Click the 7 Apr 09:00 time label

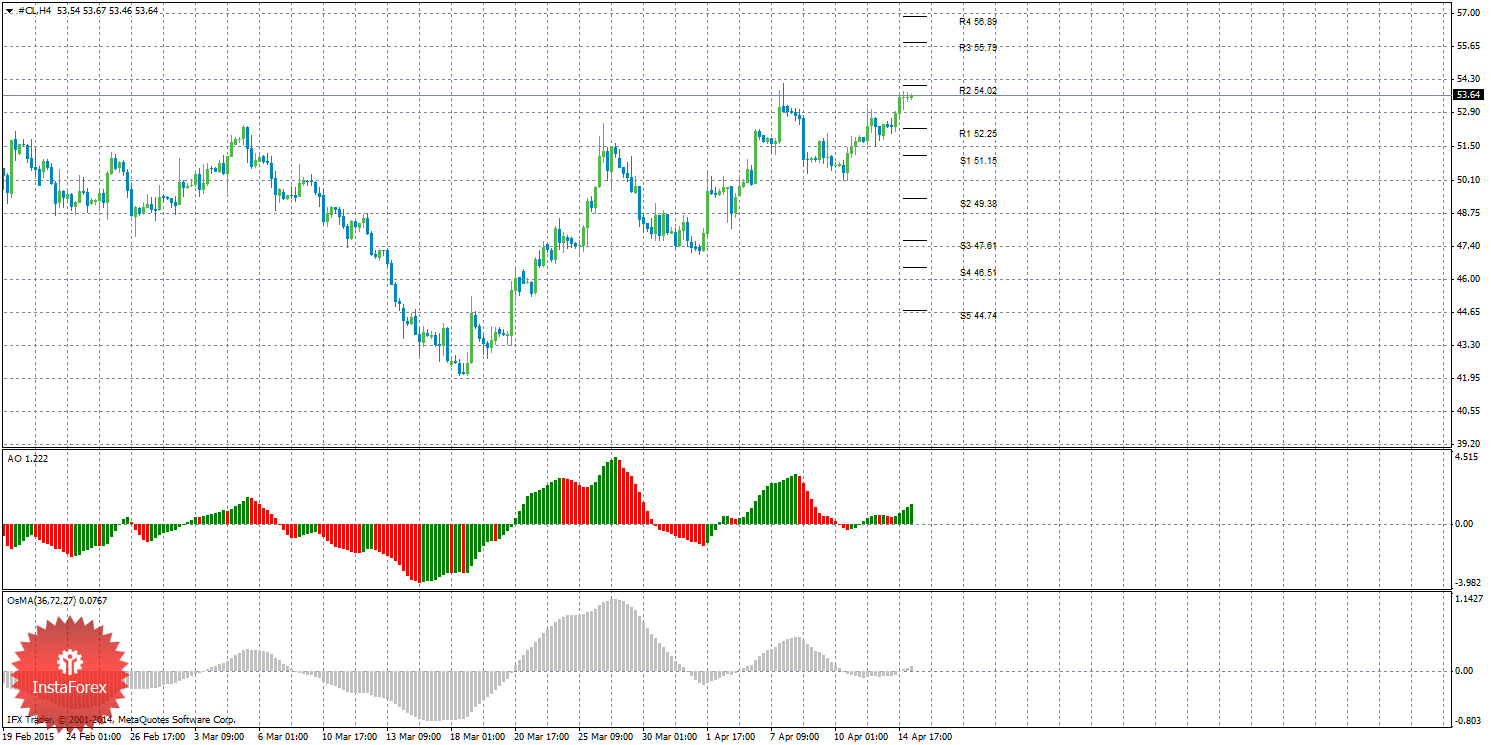[796, 737]
